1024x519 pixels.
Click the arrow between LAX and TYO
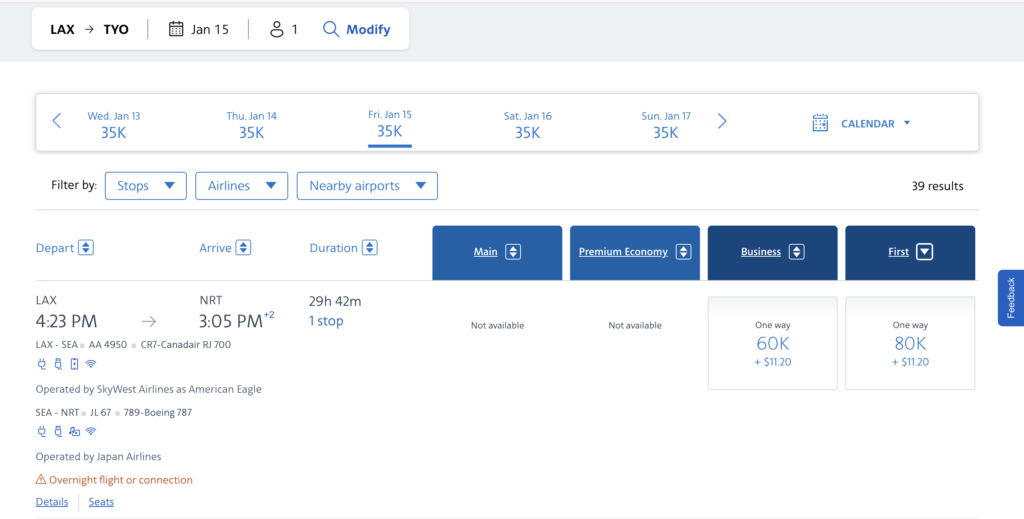(x=89, y=29)
